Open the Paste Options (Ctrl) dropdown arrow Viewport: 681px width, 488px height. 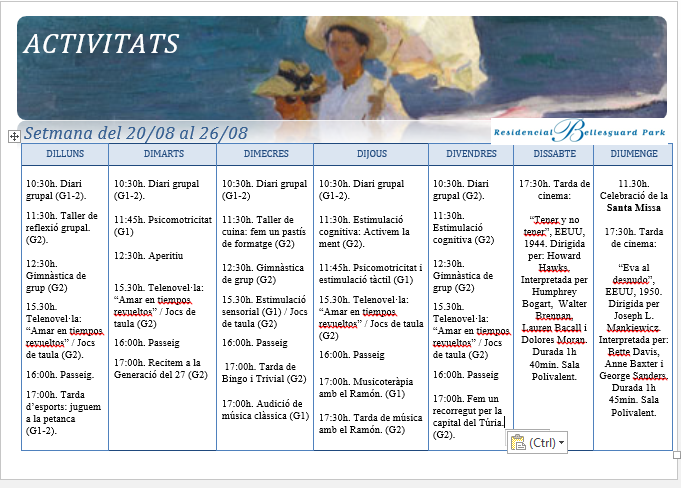562,442
